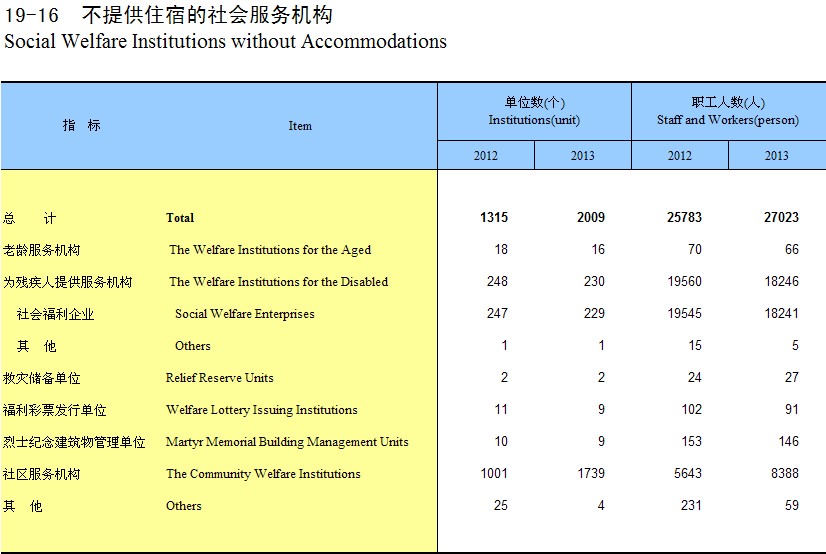Click 'The Welfare Institutions for the Disabled' label
The height and width of the screenshot is (554, 826).
coord(278,282)
